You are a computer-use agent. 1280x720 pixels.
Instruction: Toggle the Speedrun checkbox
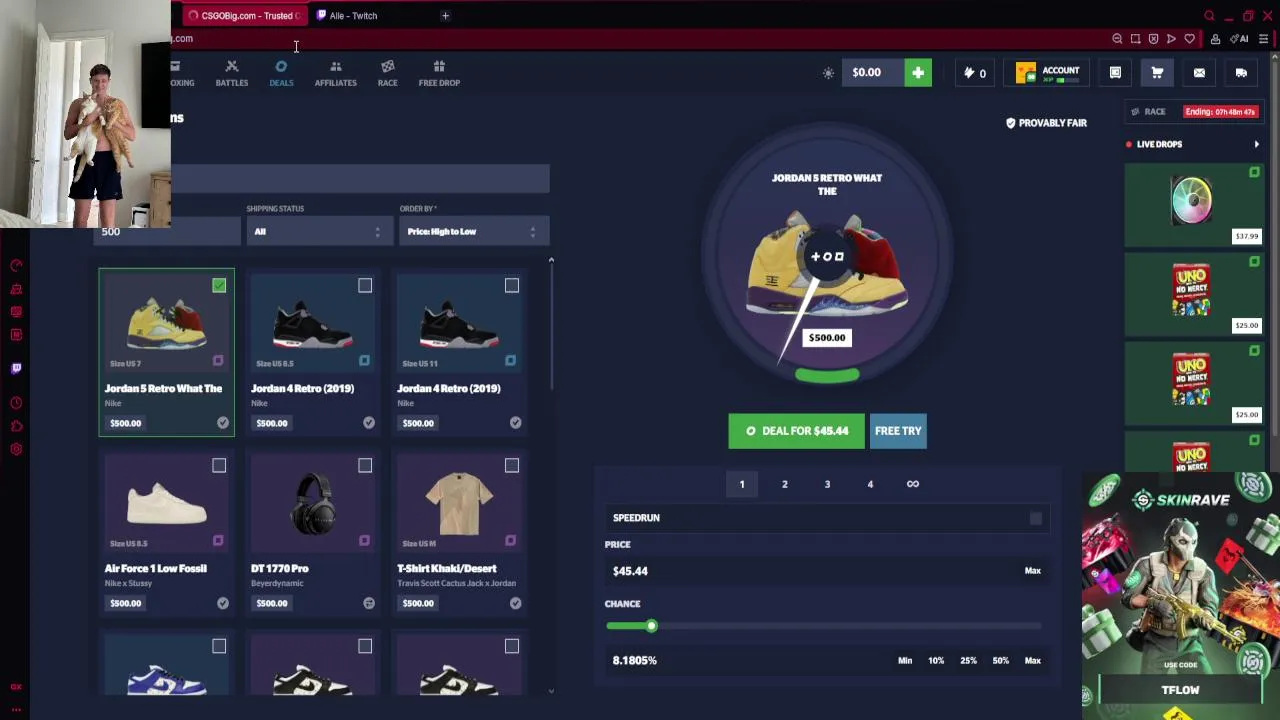(x=1035, y=518)
